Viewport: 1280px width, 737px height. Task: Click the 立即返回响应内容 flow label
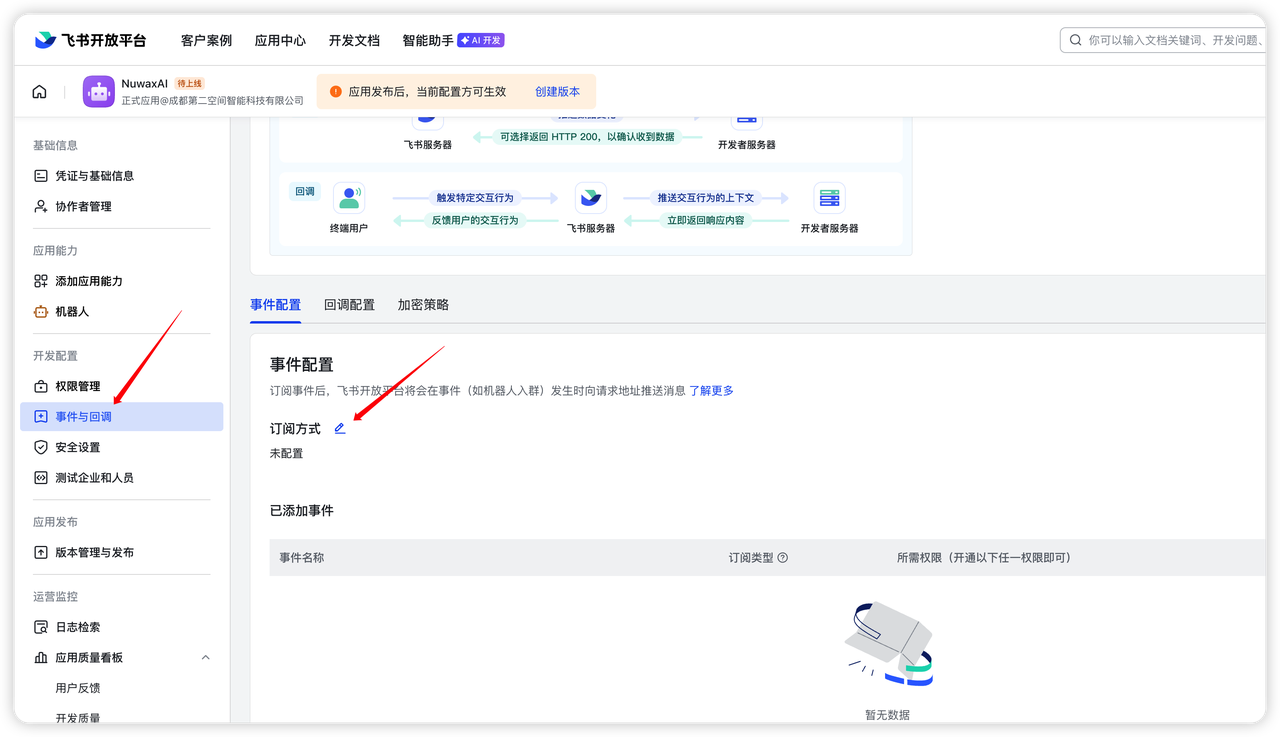click(x=706, y=220)
